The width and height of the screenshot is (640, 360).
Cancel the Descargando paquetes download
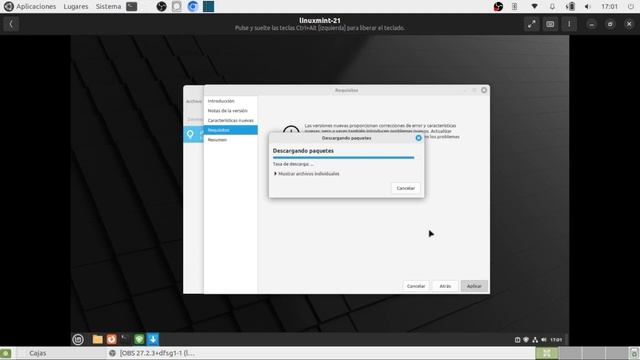(405, 188)
